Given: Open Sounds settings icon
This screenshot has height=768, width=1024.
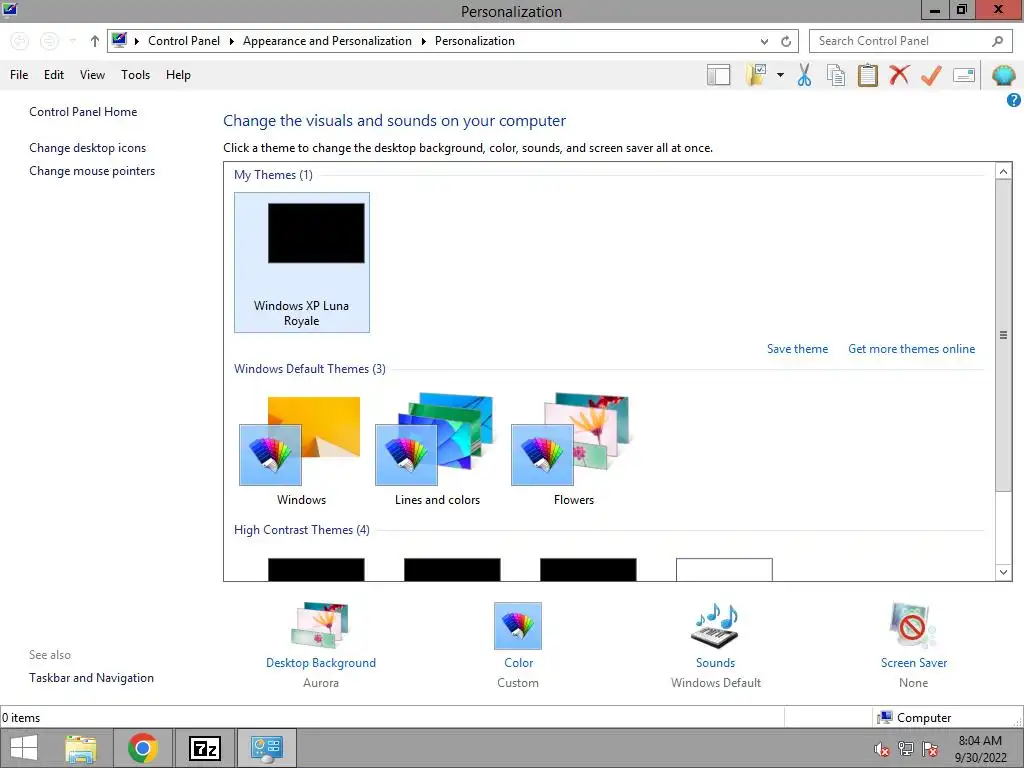Looking at the screenshot, I should click(715, 626).
